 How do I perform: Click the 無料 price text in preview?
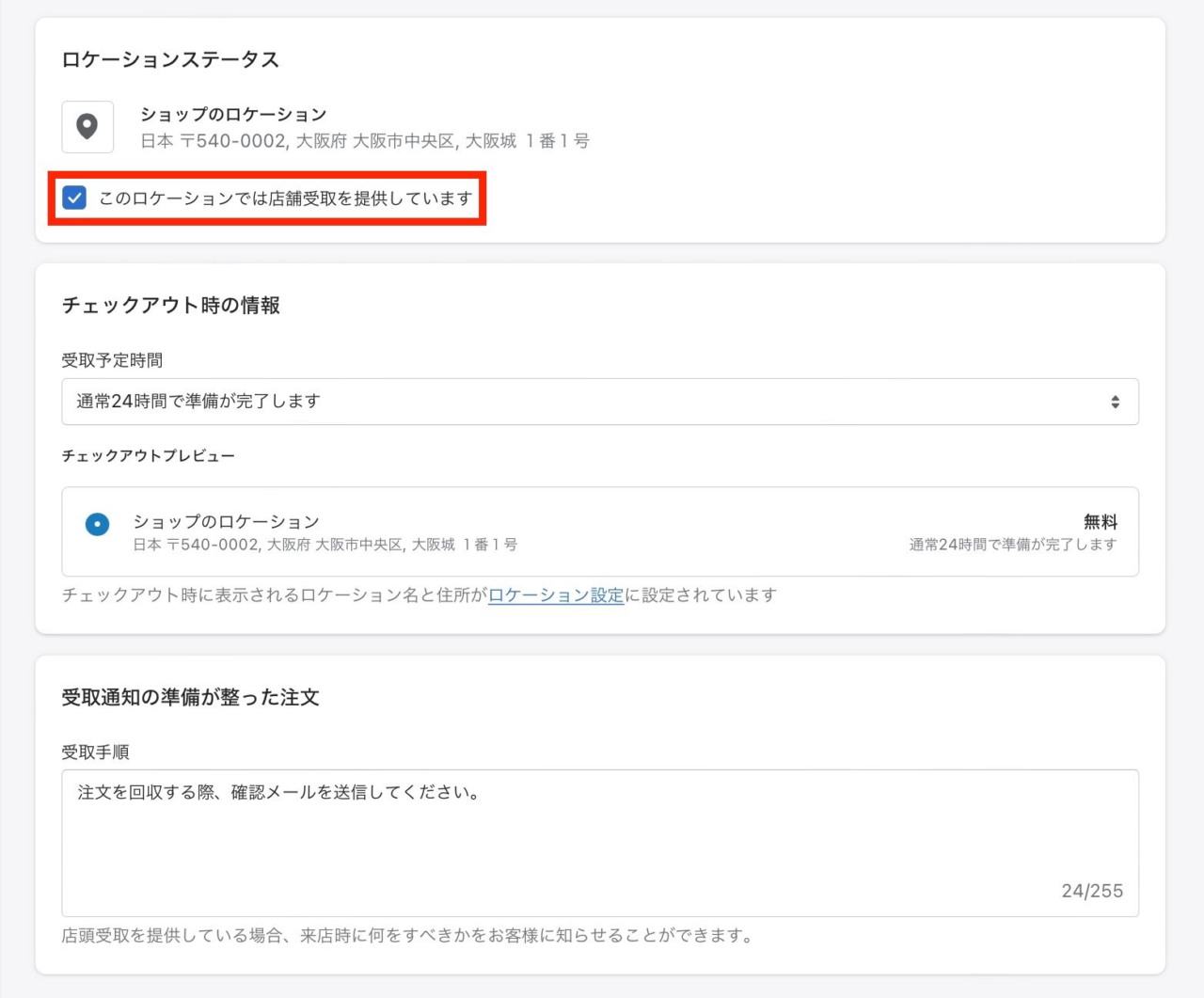[1101, 521]
